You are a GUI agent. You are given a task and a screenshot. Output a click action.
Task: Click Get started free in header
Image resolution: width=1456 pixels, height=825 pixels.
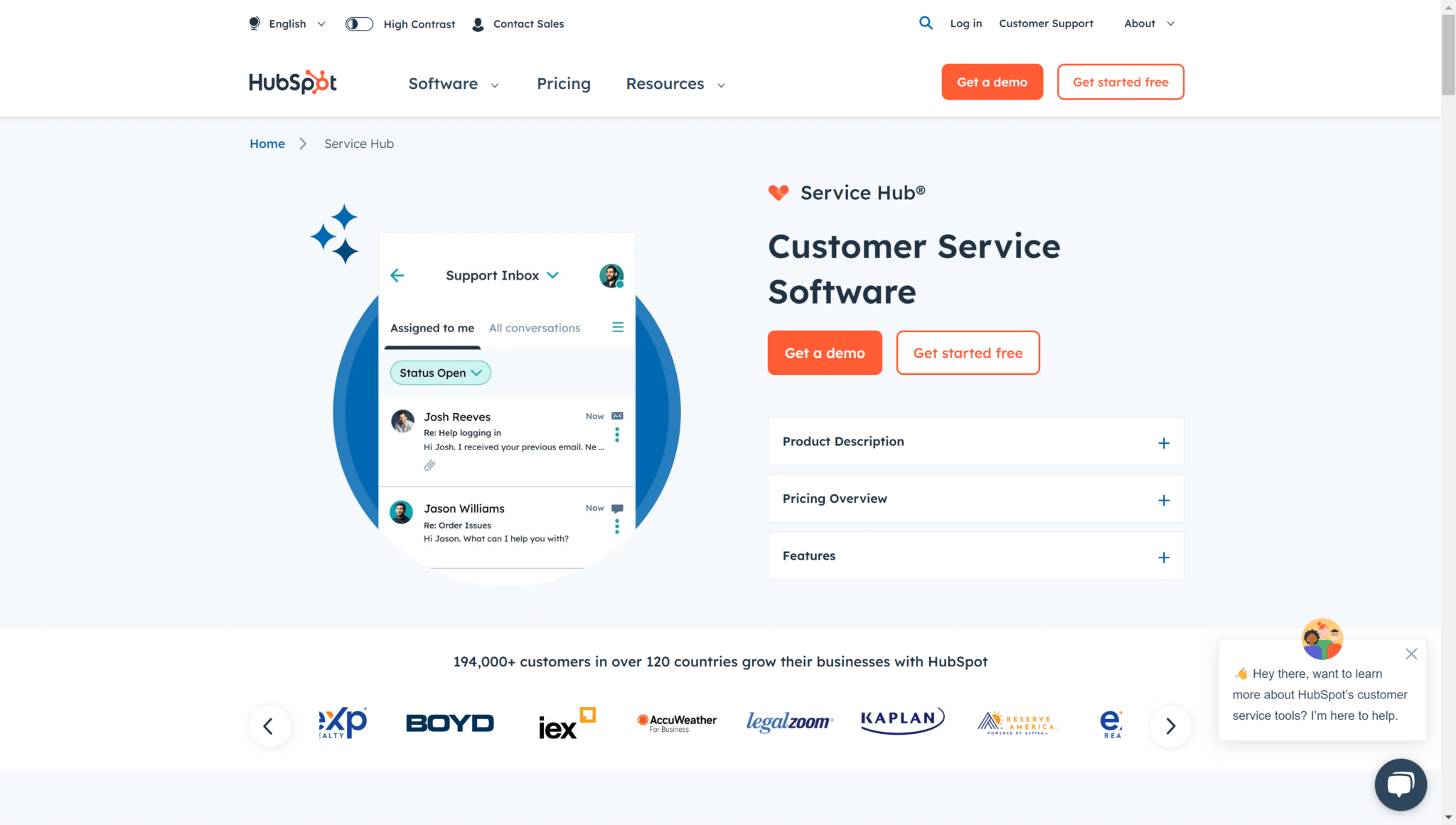click(1120, 82)
